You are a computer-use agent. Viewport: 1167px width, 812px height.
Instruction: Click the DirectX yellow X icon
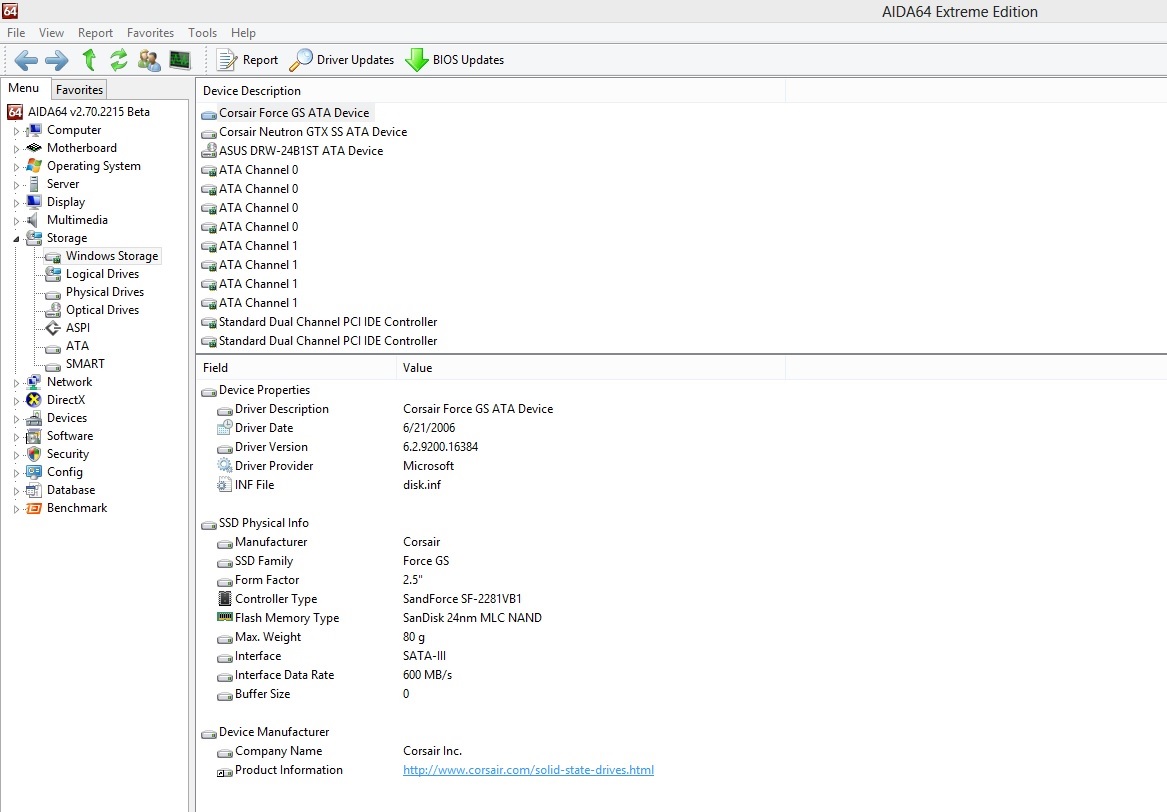pos(33,400)
